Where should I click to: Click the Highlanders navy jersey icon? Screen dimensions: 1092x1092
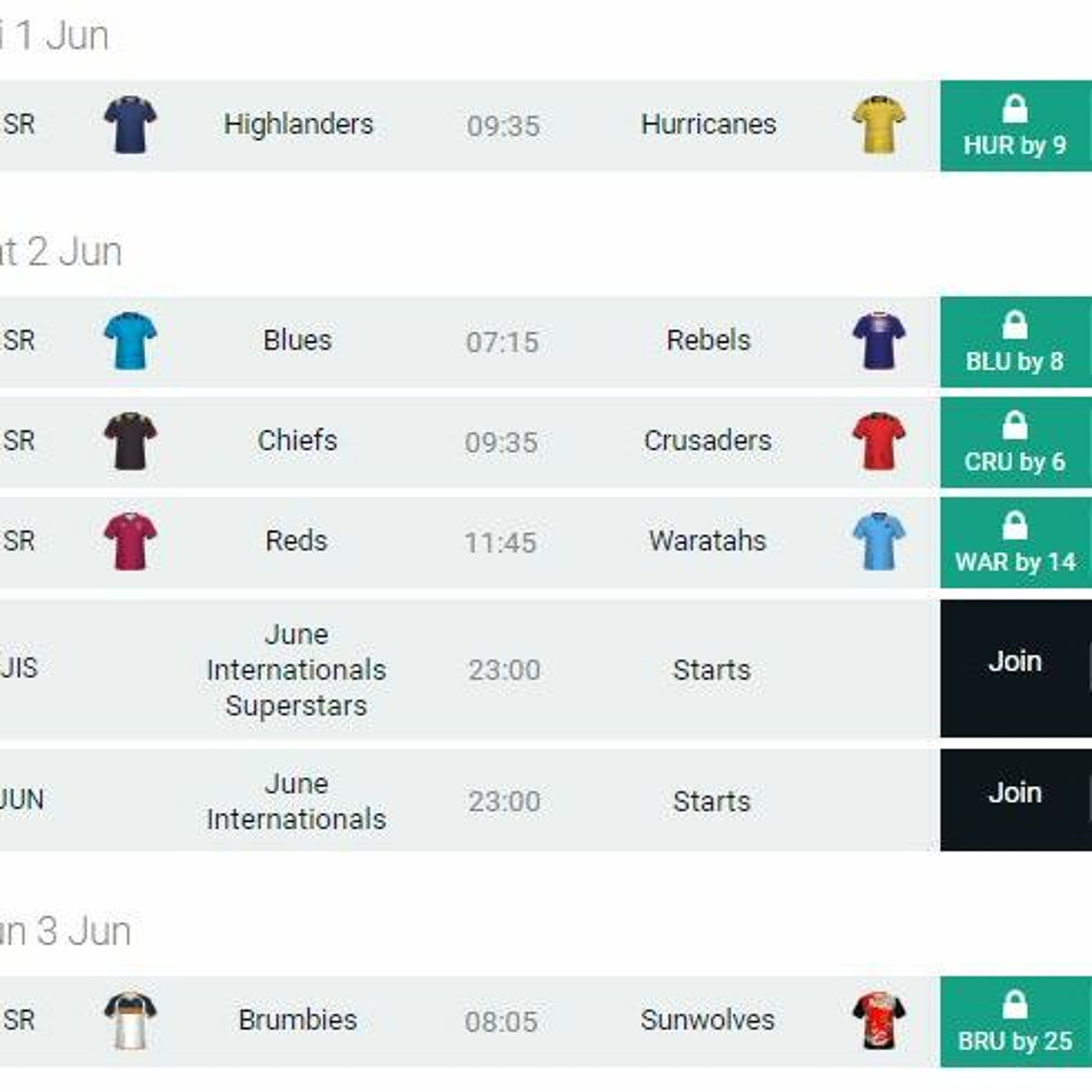(x=131, y=125)
